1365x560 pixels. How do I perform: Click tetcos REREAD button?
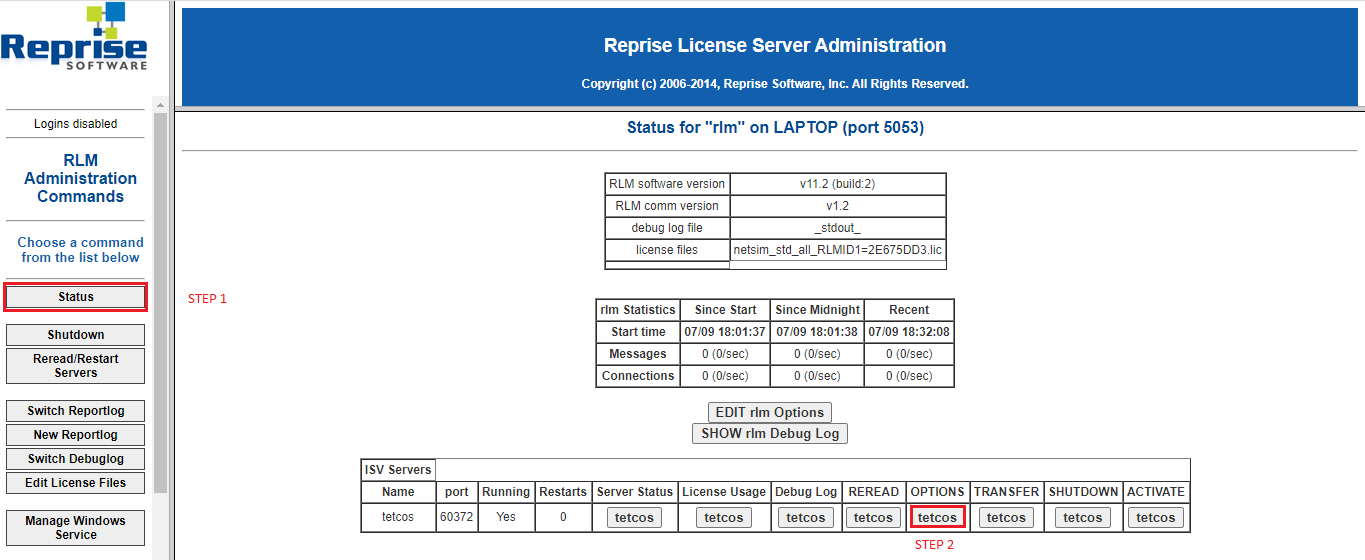(x=873, y=518)
